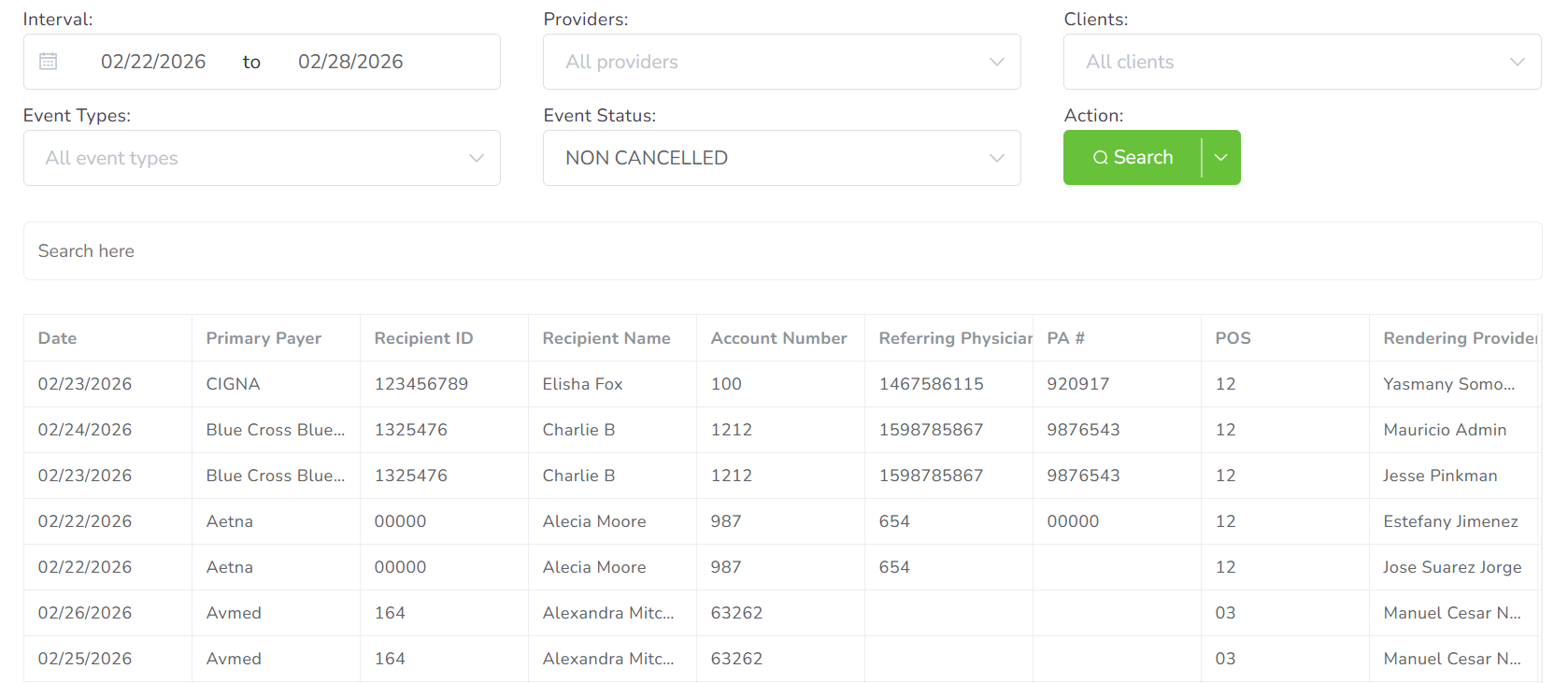The width and height of the screenshot is (1568, 683).
Task: Click the calendar icon in Interval field
Action: [49, 62]
